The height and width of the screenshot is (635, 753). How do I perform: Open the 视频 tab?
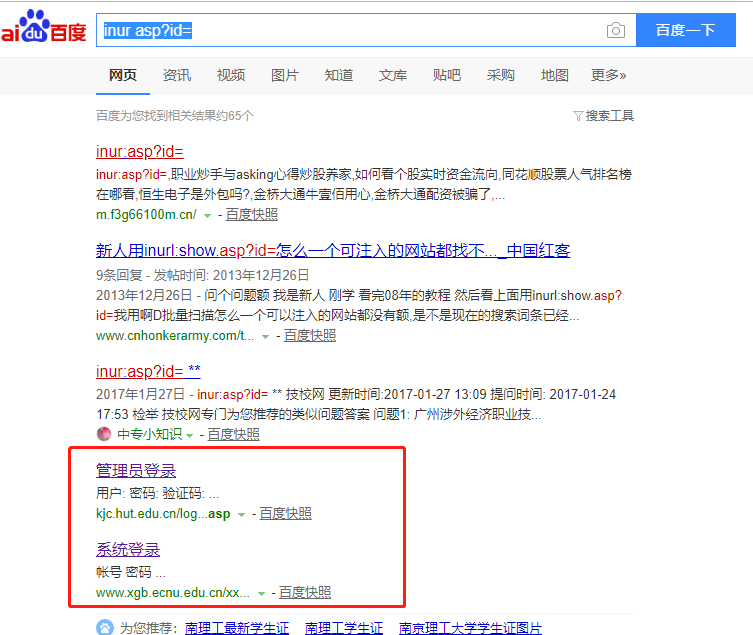tap(231, 75)
